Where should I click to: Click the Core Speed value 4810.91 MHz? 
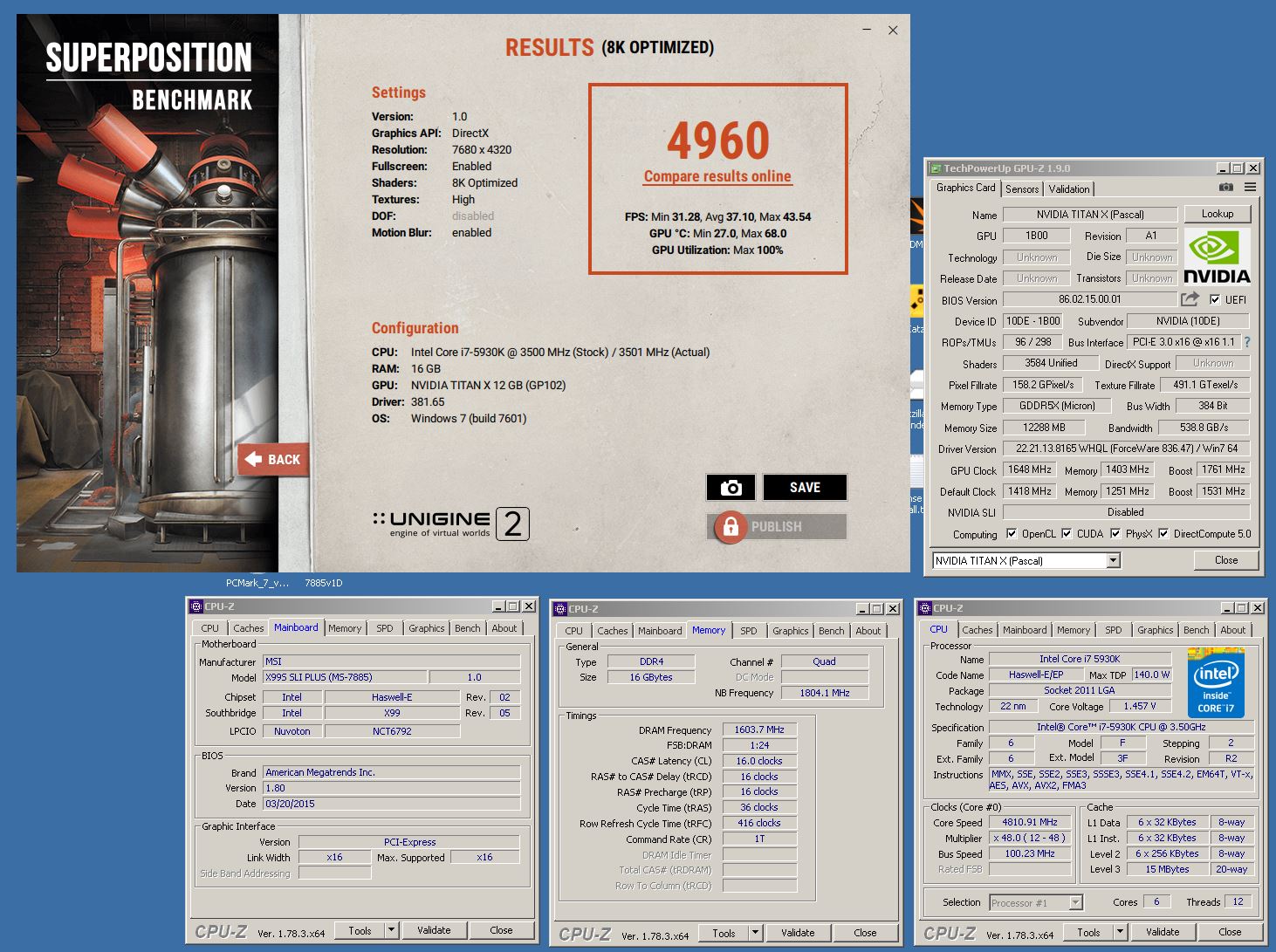pos(1030,822)
